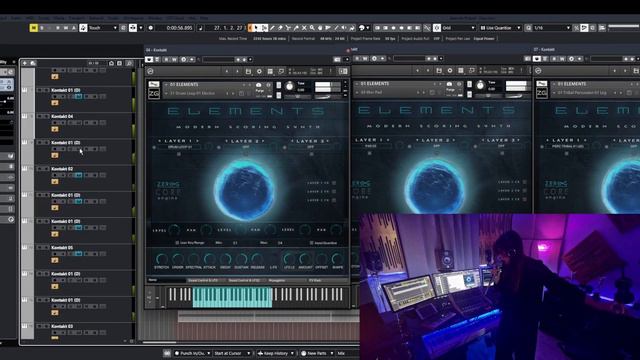
Task: Switch to the Arpeggiator tab
Action: tap(277, 281)
